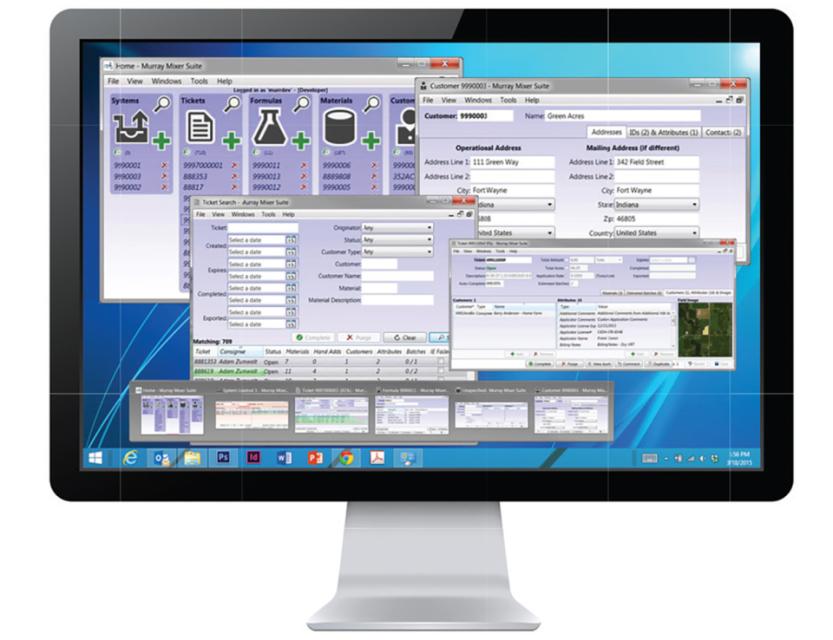Open the Status dropdown in Ticket Search
The image size is (833, 640).
coord(397,240)
